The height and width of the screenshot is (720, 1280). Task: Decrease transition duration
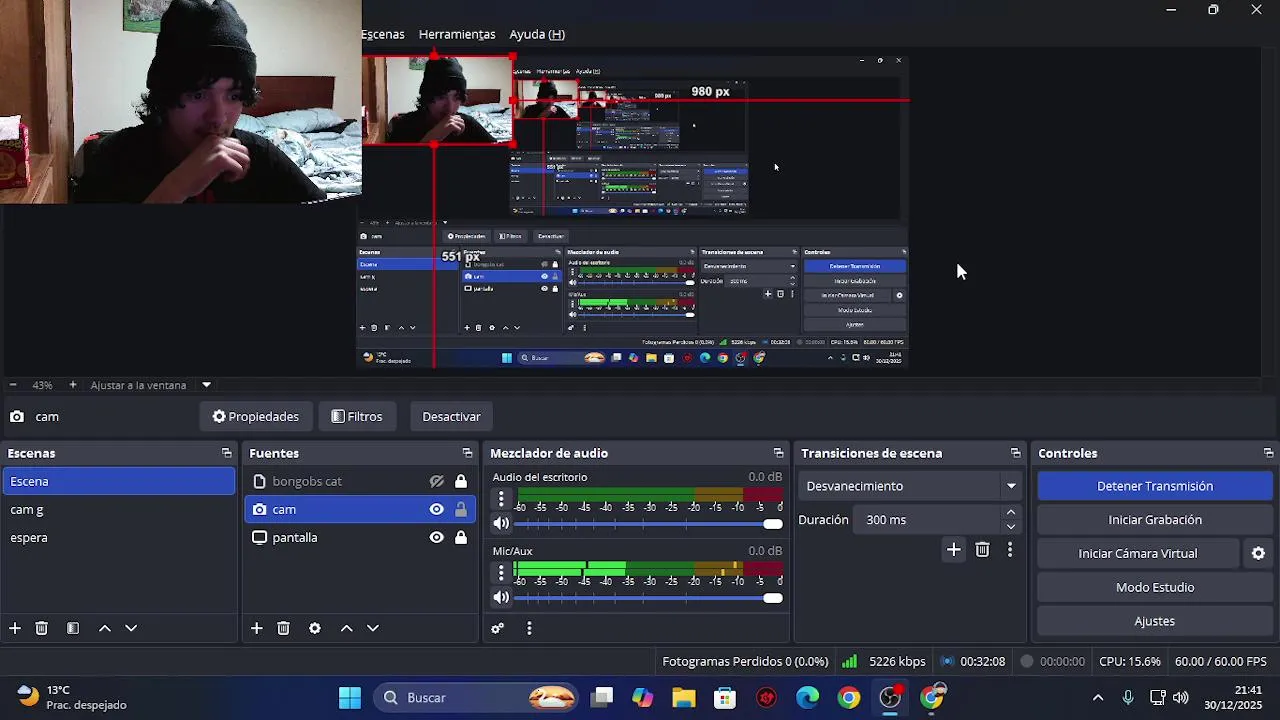coord(1010,527)
